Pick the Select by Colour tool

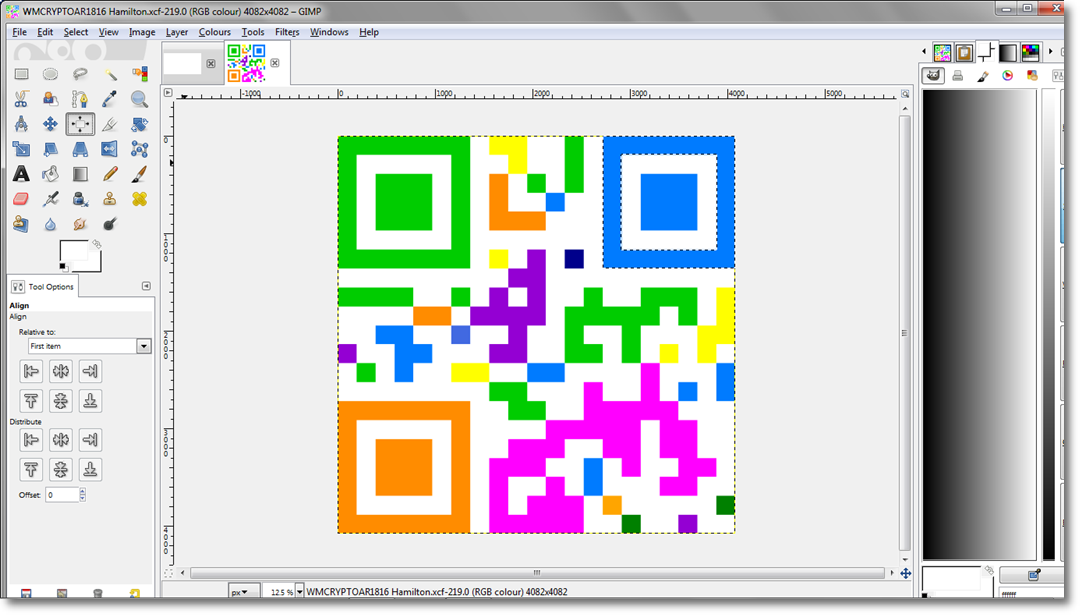139,74
